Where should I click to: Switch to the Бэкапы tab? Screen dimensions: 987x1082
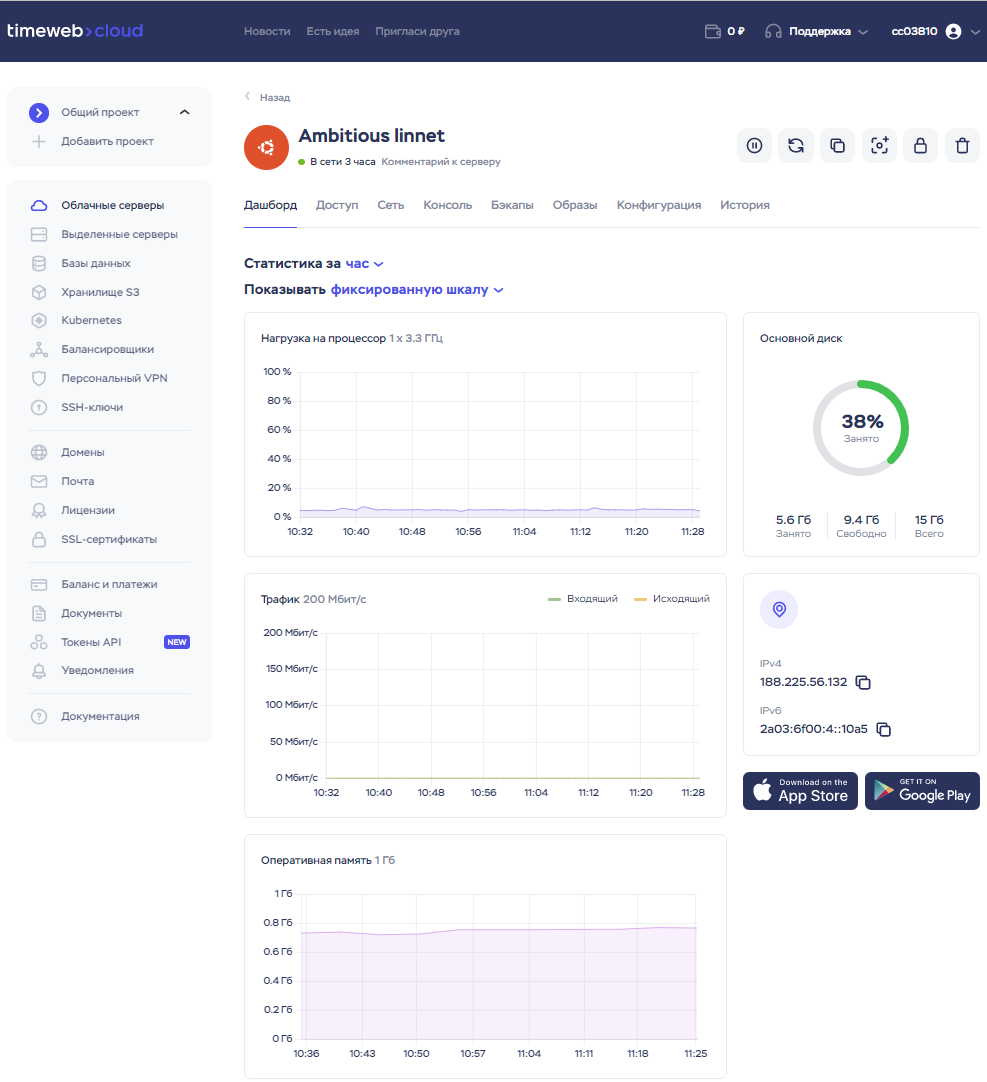pyautogui.click(x=512, y=205)
